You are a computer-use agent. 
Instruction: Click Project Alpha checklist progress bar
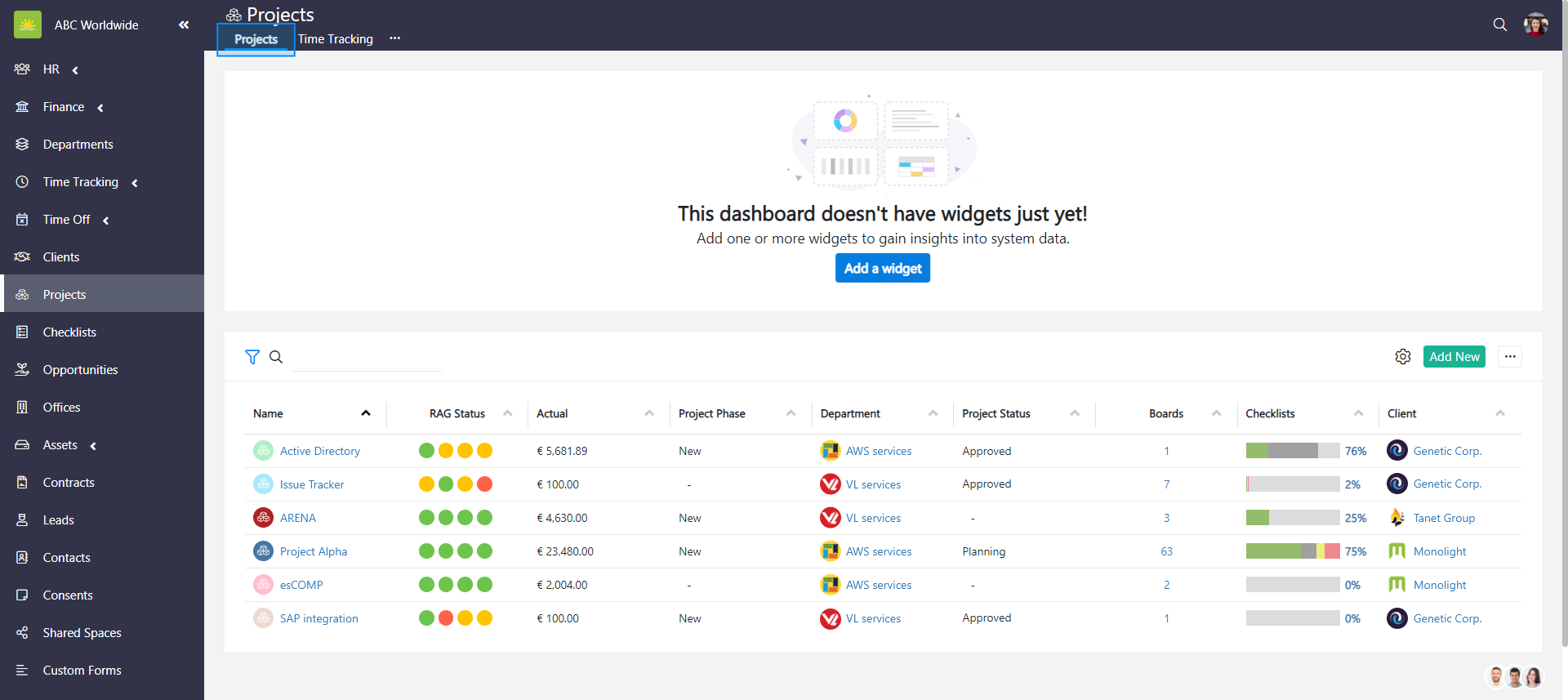pos(1292,551)
